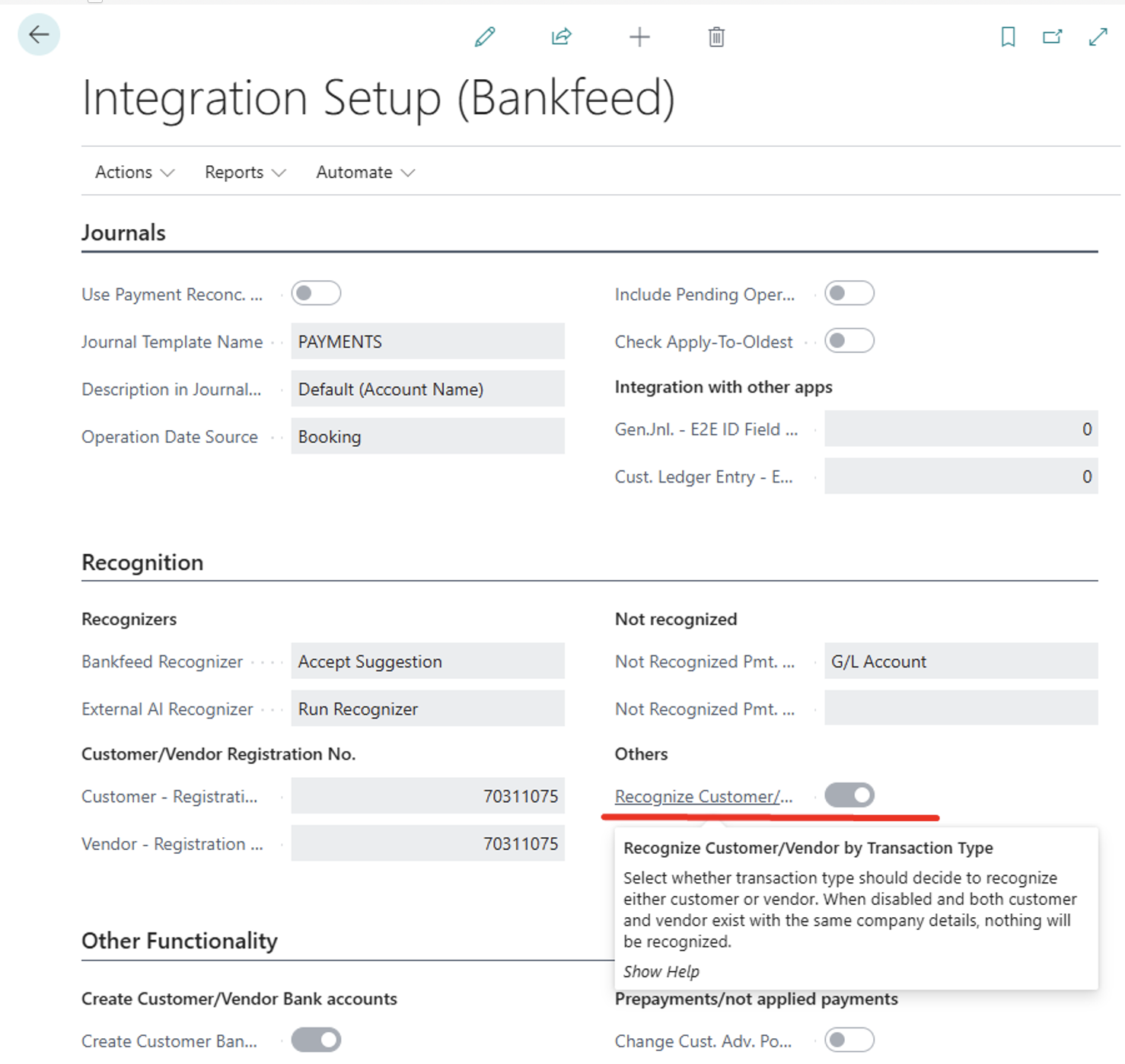Image resolution: width=1125 pixels, height=1064 pixels.
Task: Toggle Recognize Customer/Vendor switch
Action: pyautogui.click(x=849, y=795)
